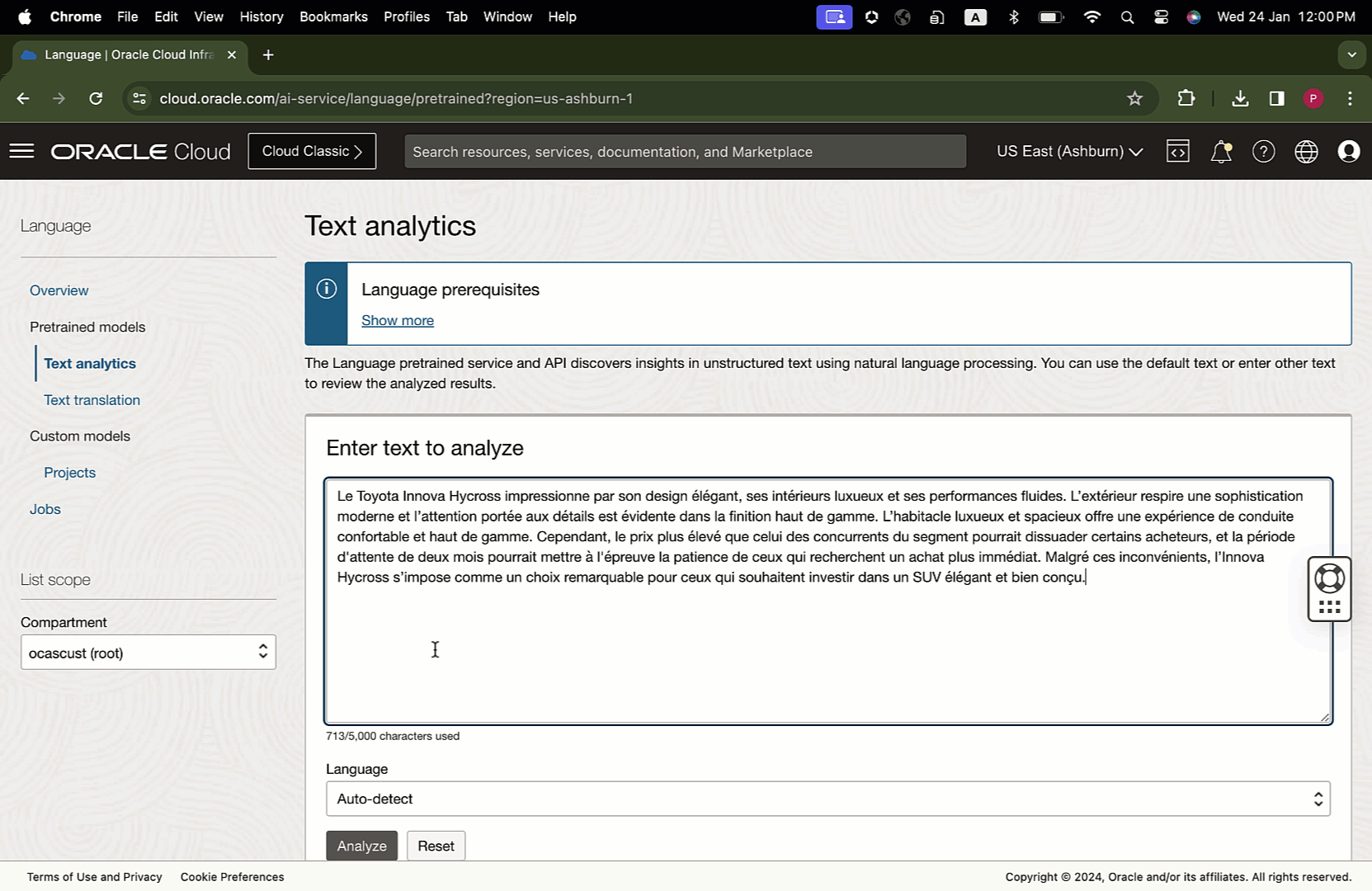1372x891 pixels.
Task: Expand the US East (Ashburn) region dropdown
Action: (1069, 152)
